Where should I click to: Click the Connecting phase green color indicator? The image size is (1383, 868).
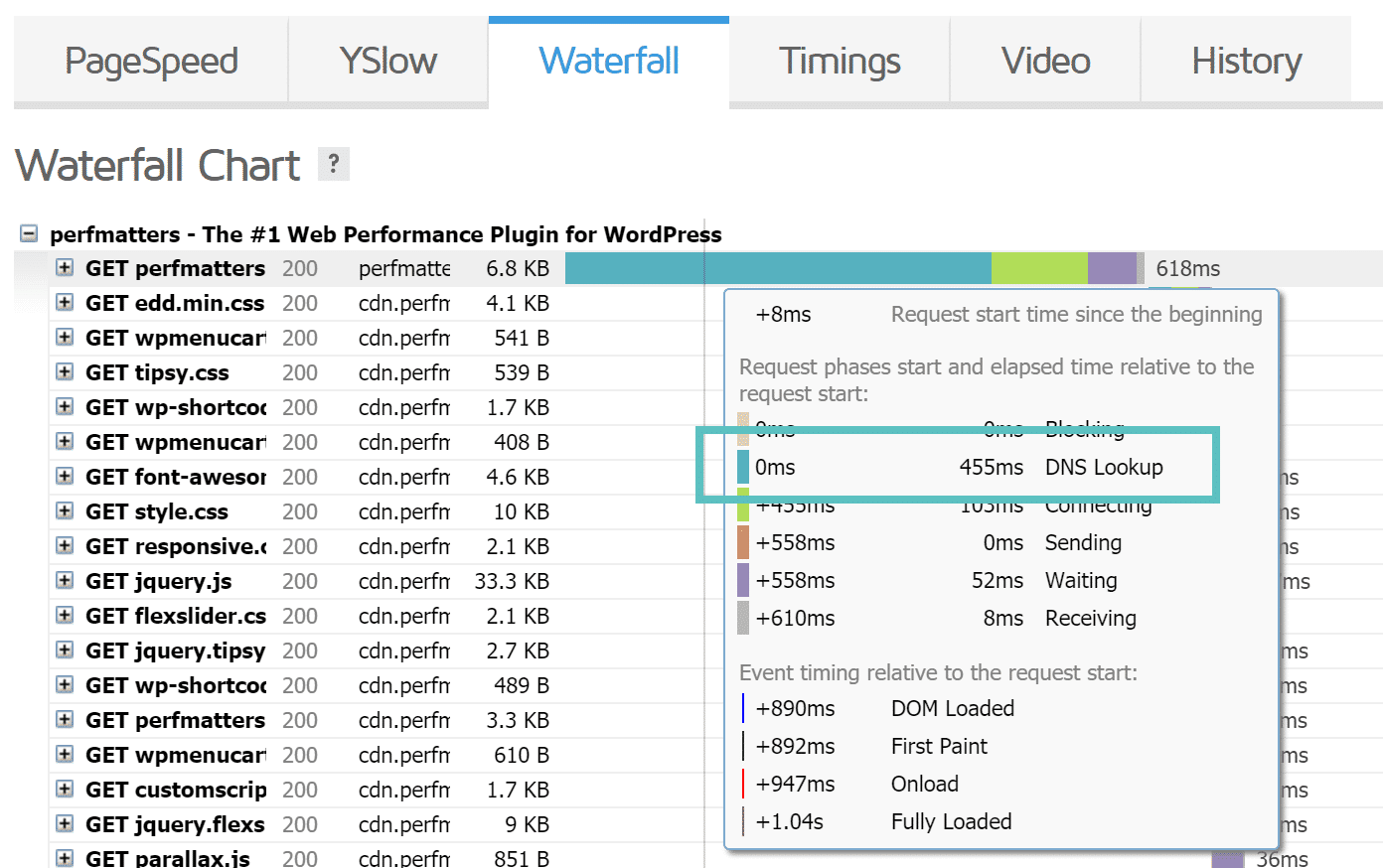coord(742,505)
